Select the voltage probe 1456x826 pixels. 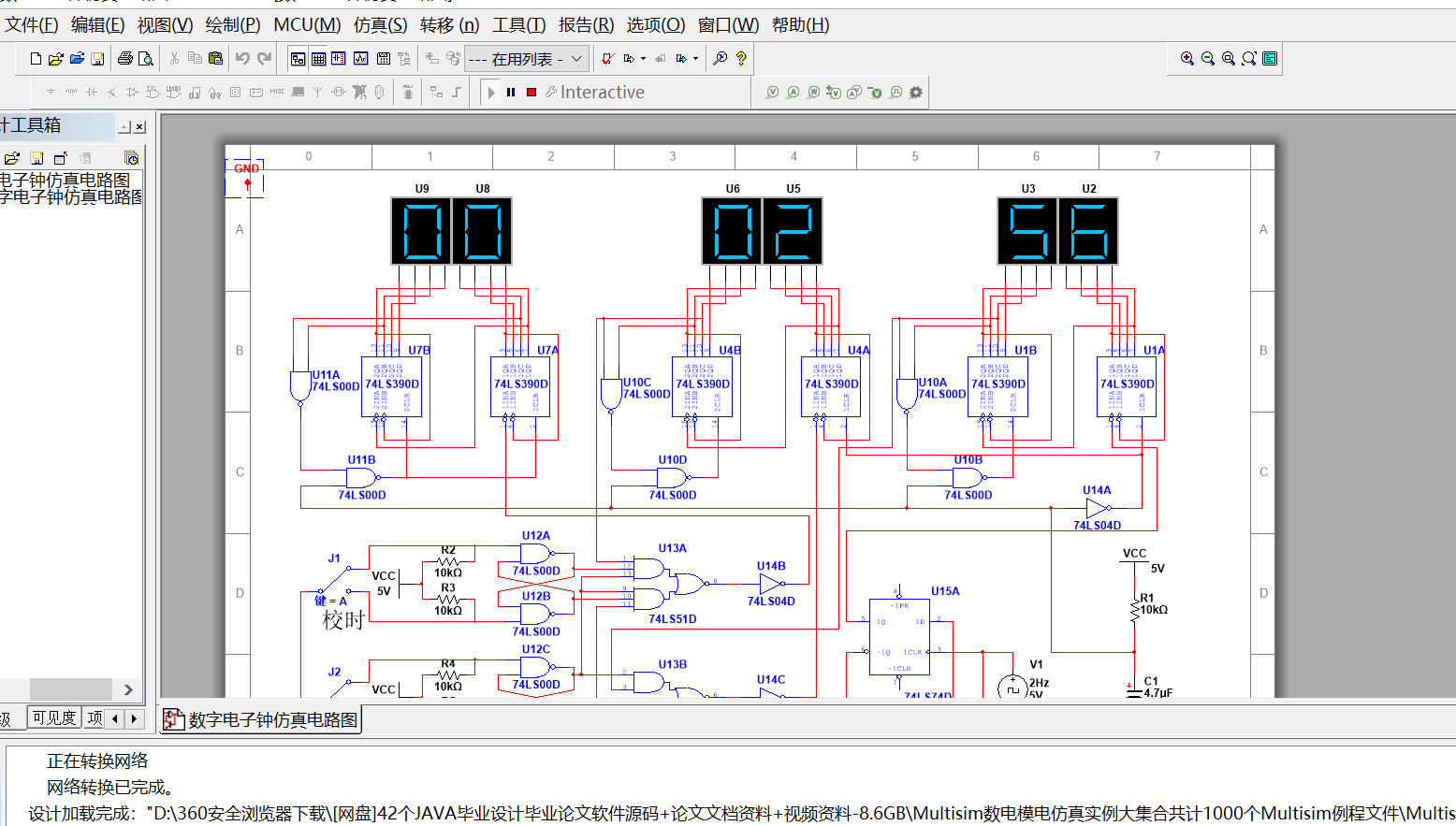(772, 92)
